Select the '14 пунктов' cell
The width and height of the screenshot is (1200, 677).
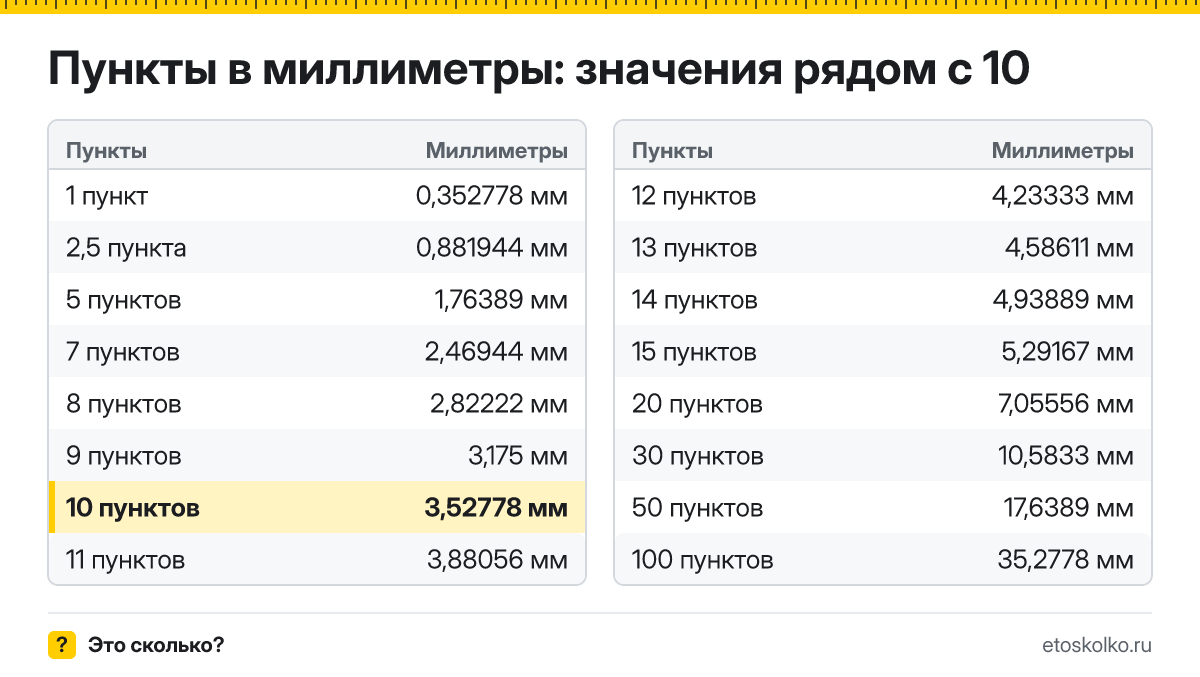(x=695, y=300)
